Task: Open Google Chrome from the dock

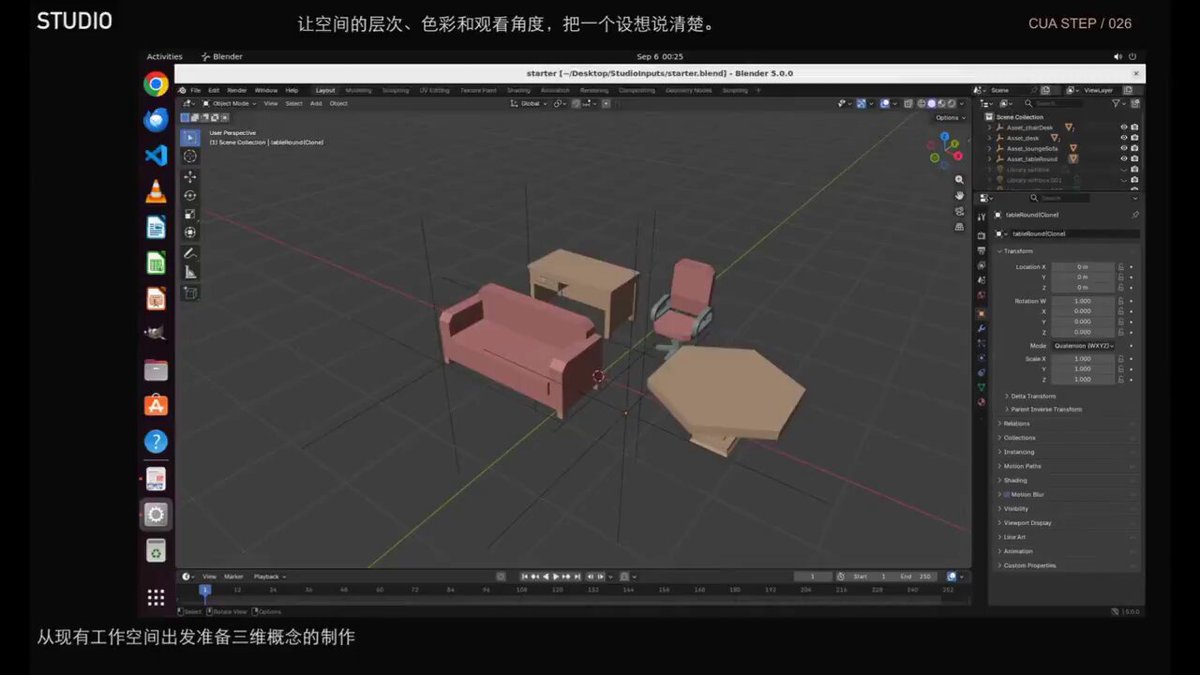Action: (x=155, y=84)
